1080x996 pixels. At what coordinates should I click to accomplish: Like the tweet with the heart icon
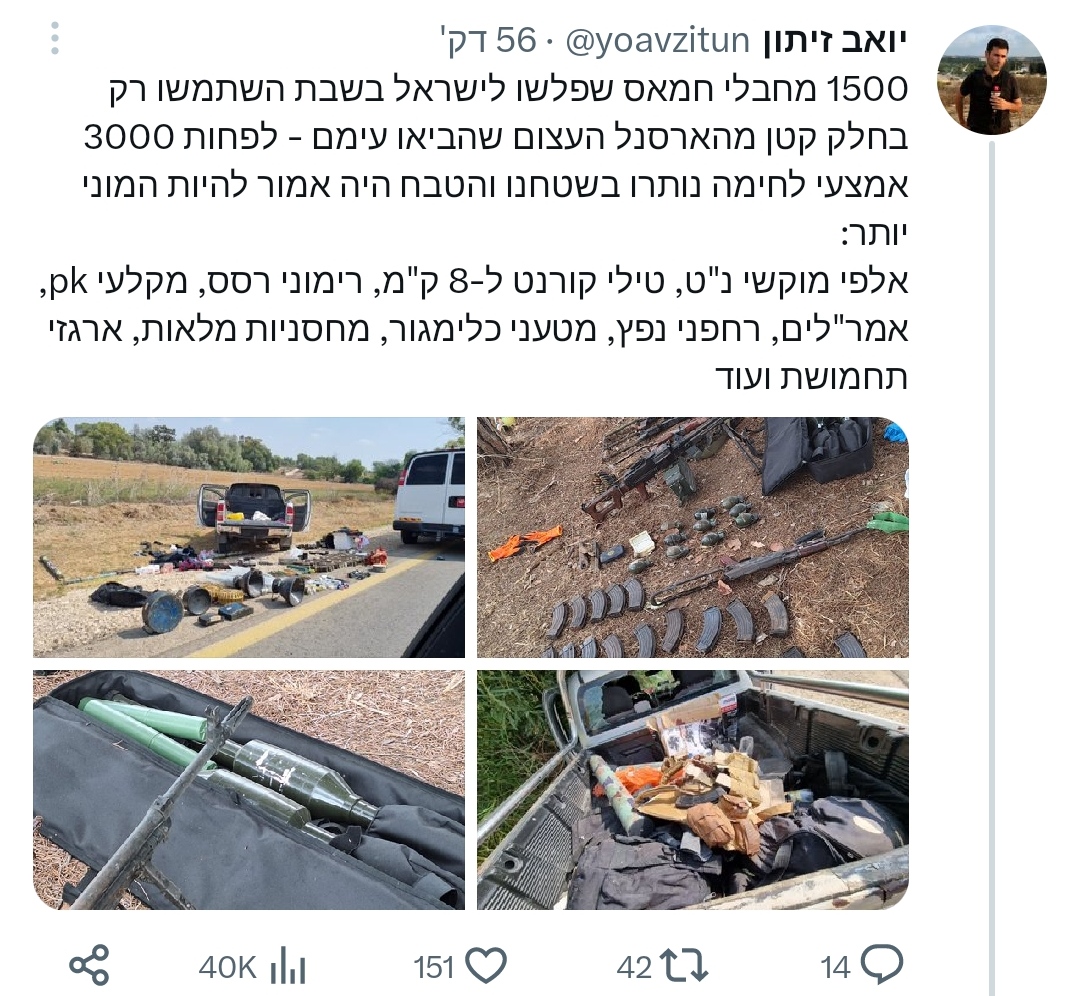coord(486,965)
